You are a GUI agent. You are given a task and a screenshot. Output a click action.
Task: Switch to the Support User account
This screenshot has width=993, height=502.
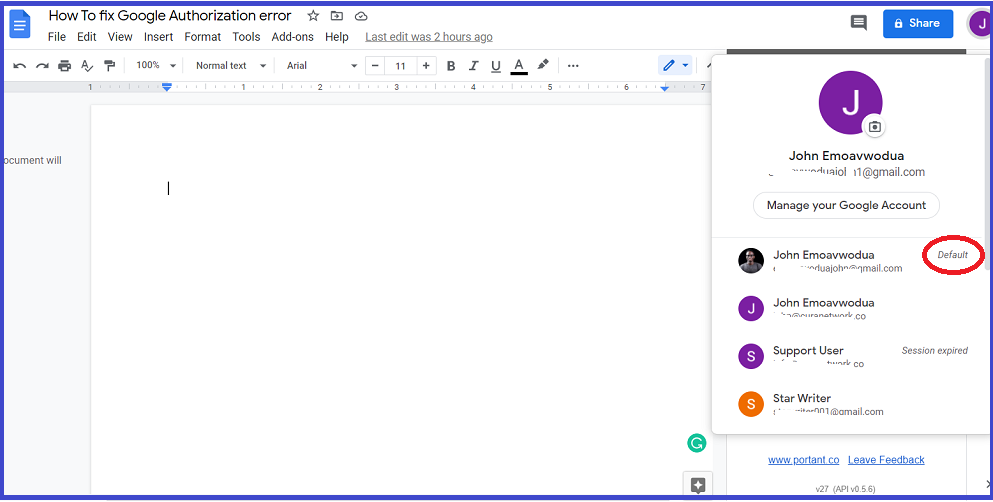(x=849, y=356)
